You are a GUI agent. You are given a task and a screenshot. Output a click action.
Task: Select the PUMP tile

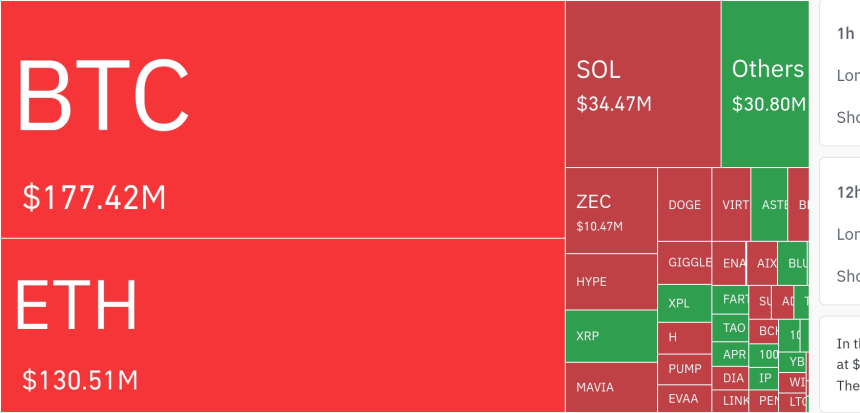(x=684, y=368)
